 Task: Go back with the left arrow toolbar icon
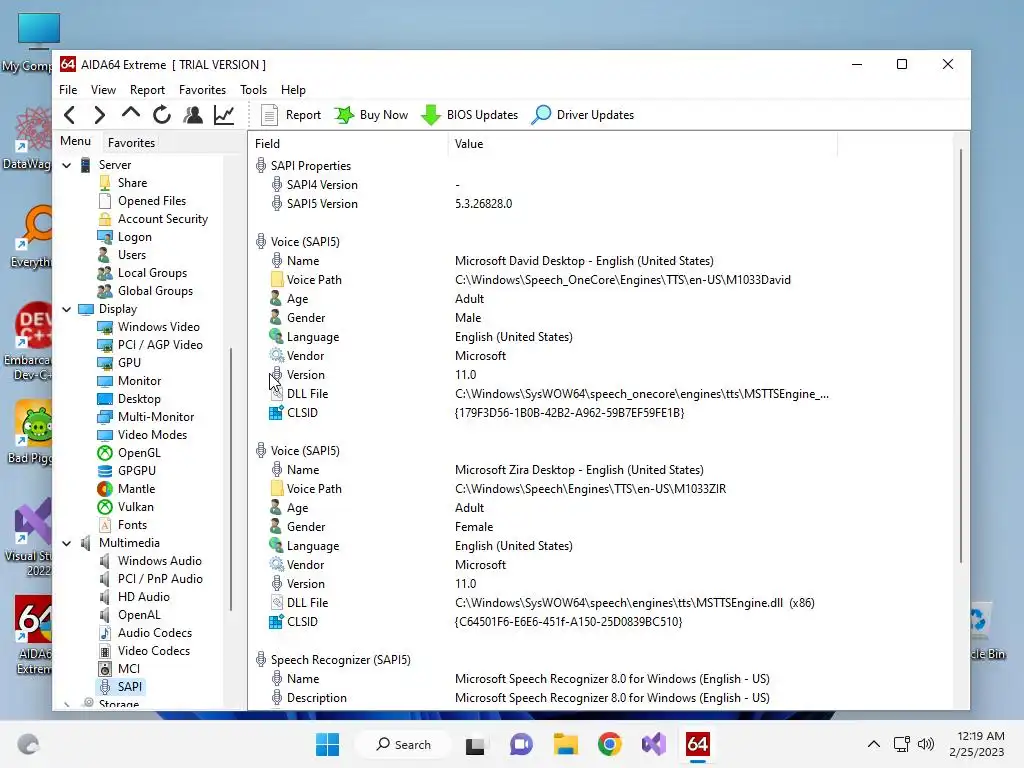[x=70, y=115]
